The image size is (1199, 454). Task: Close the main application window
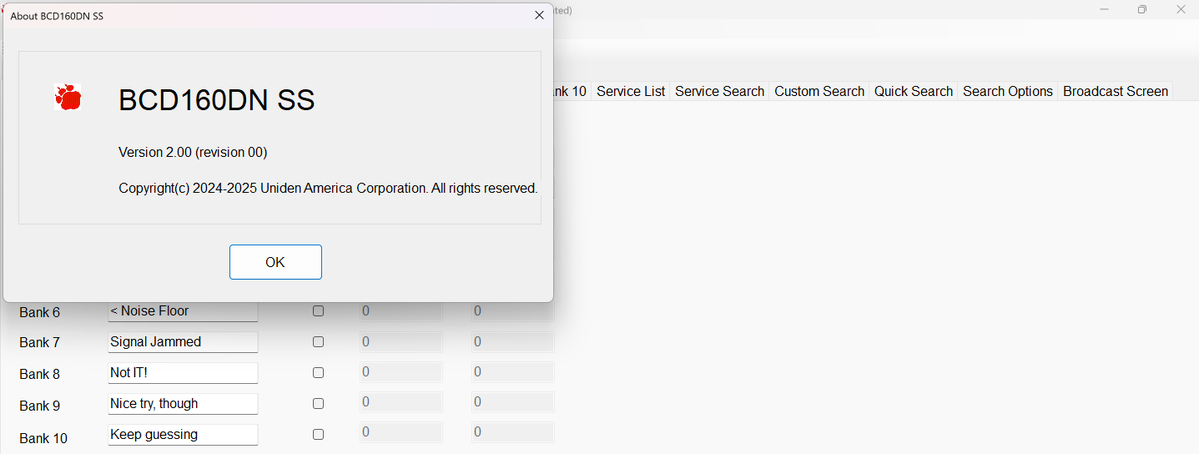pos(1179,9)
